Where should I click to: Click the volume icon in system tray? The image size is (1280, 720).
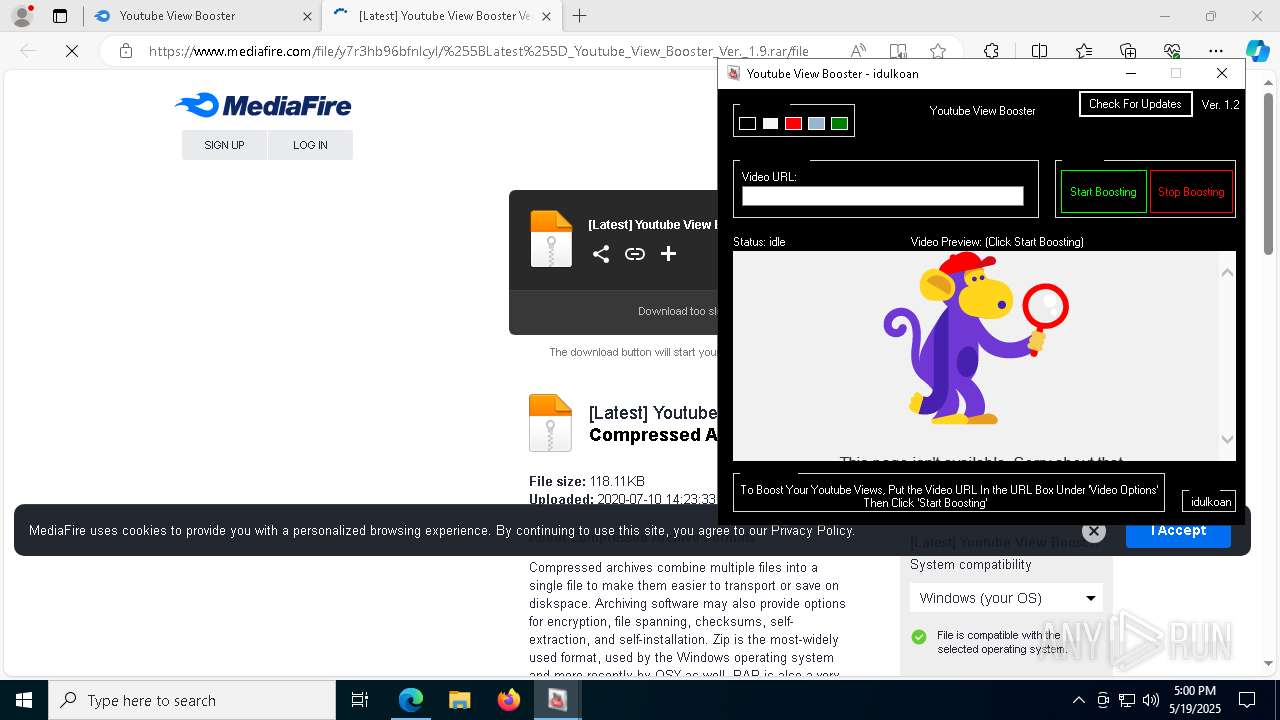tap(1151, 700)
